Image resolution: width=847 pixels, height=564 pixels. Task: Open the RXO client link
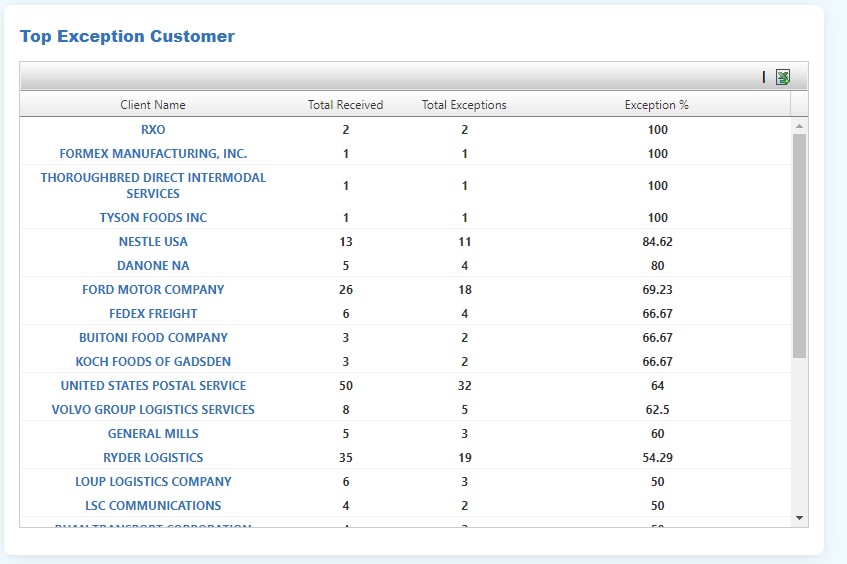[153, 130]
